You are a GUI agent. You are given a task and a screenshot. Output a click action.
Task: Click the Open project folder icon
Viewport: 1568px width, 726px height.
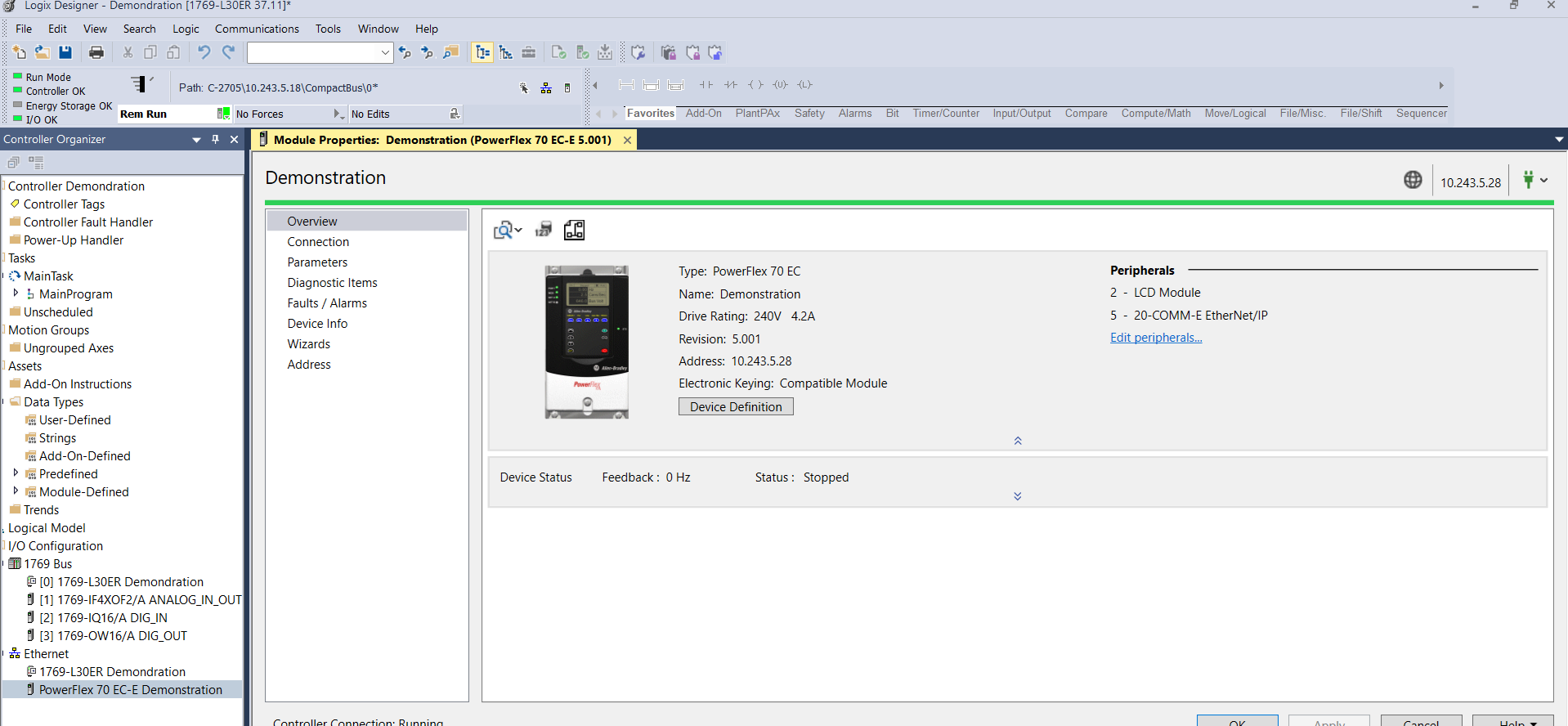(43, 53)
